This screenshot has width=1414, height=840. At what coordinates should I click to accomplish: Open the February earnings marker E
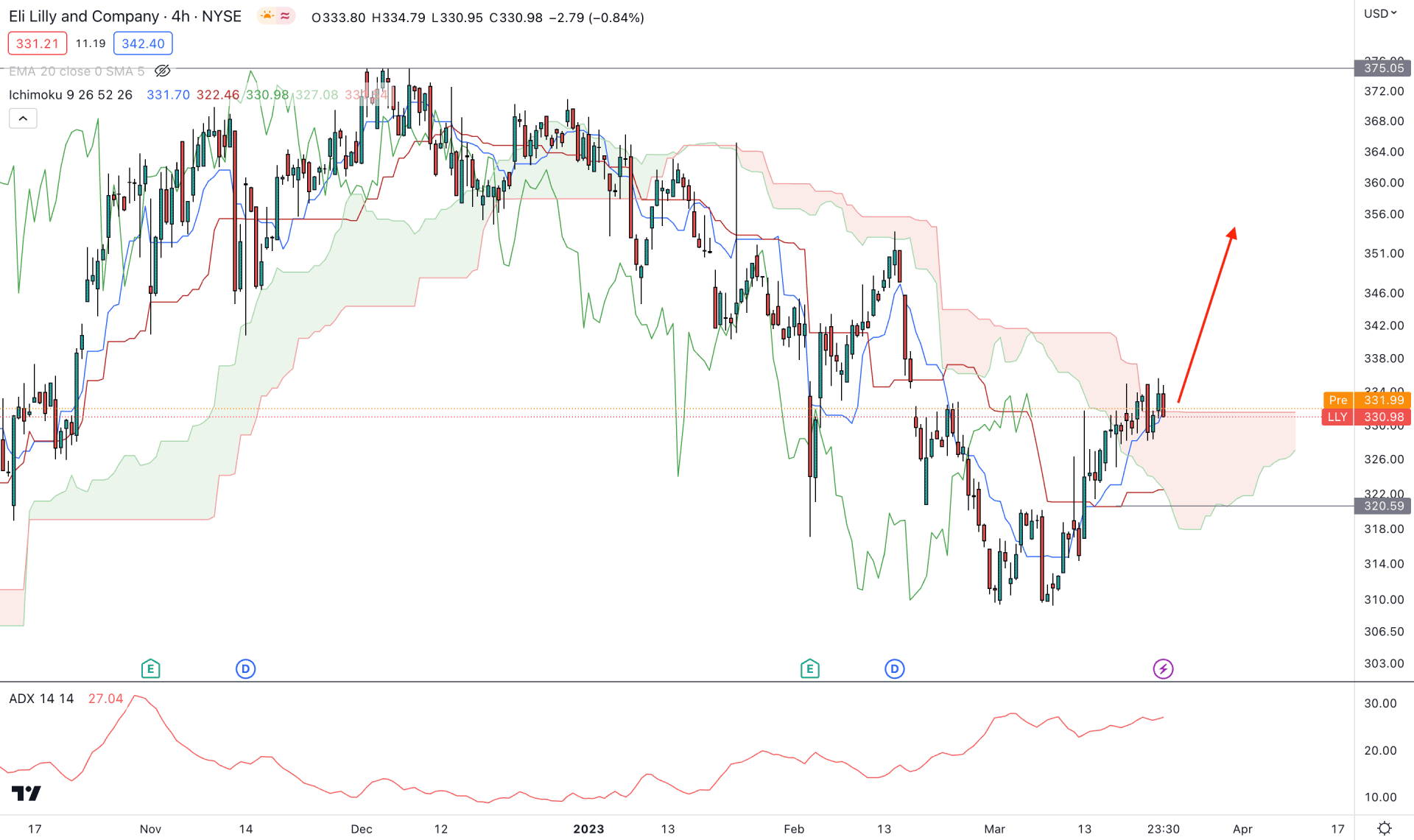coord(809,668)
